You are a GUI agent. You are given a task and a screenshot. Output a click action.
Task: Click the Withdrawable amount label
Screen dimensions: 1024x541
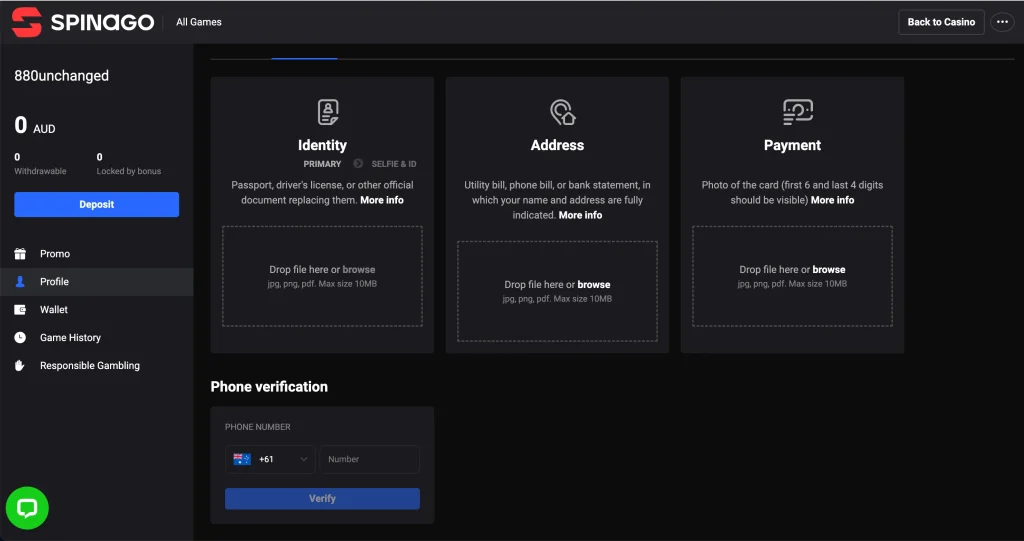(40, 171)
